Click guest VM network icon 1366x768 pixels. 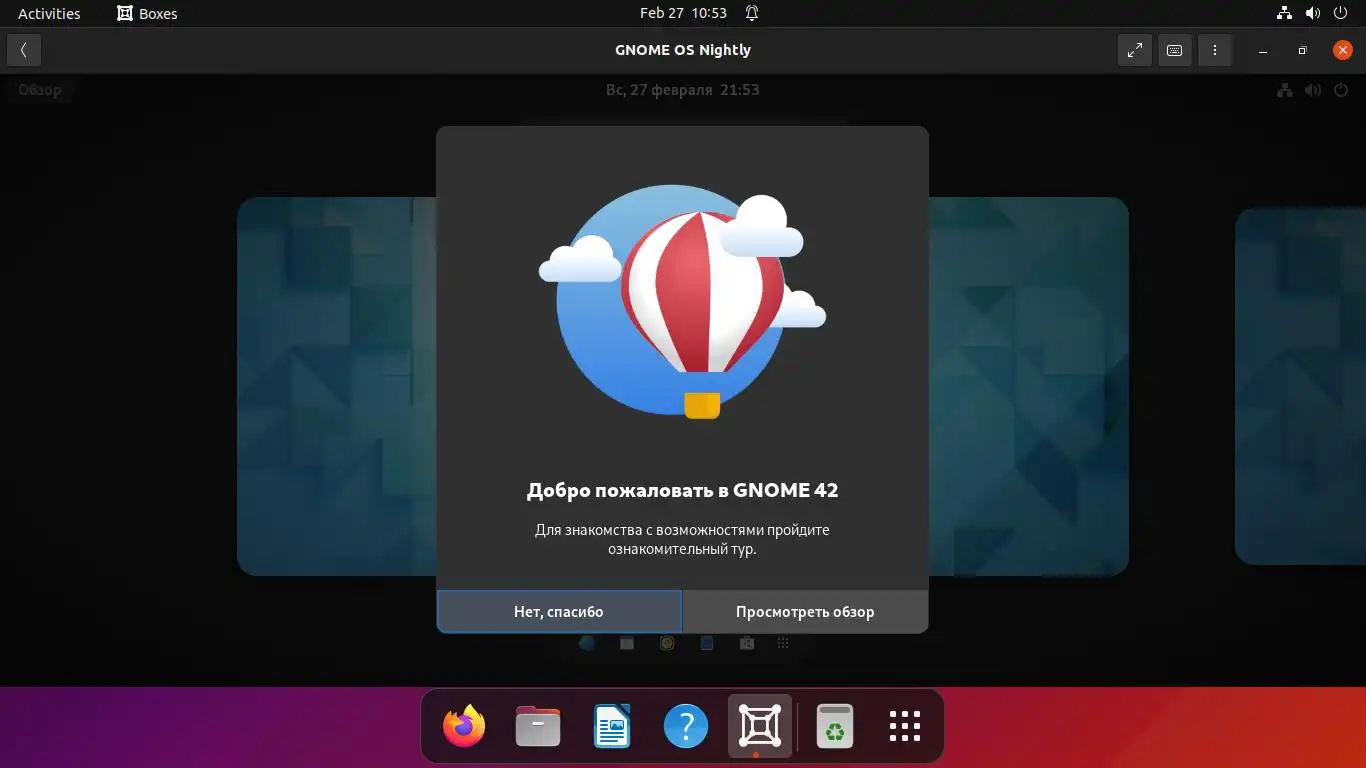pyautogui.click(x=1285, y=90)
